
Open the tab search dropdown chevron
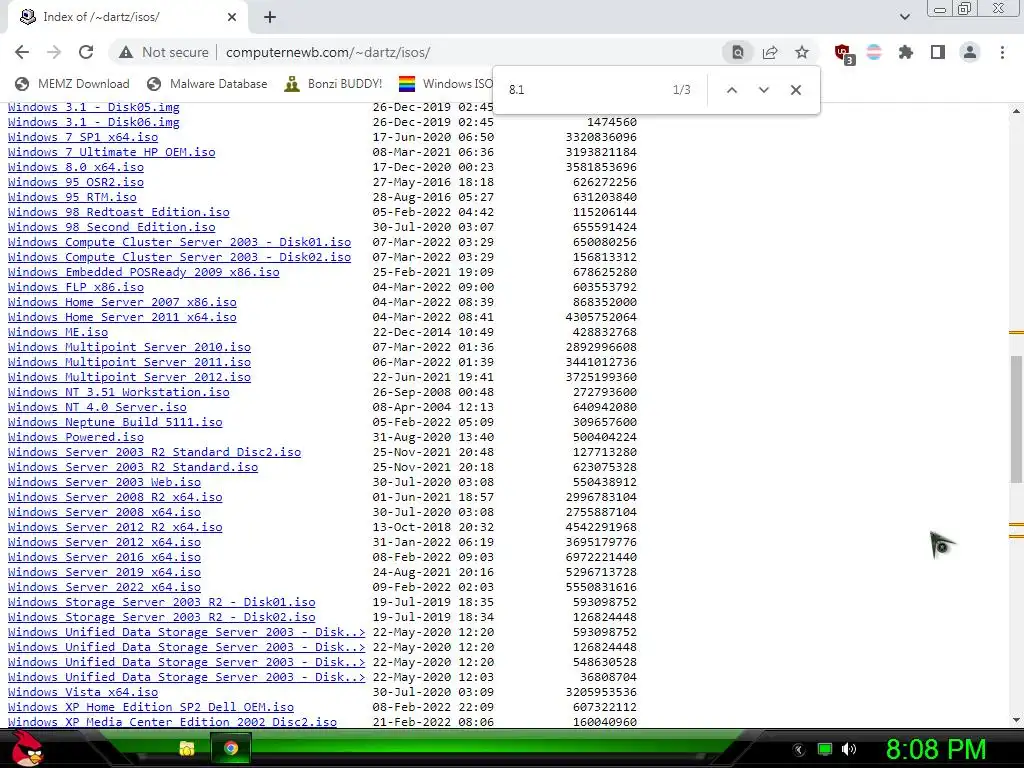(x=904, y=17)
